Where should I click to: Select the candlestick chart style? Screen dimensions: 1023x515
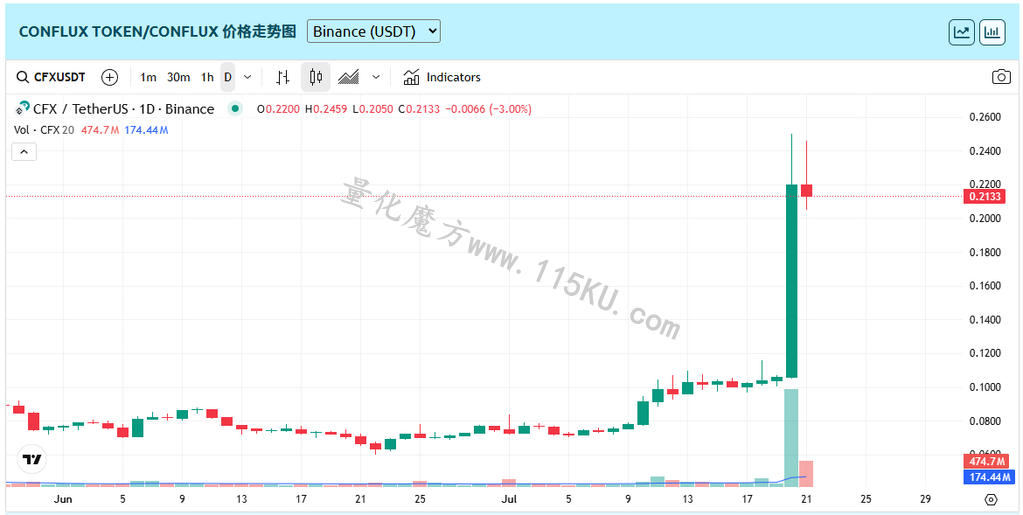316,77
